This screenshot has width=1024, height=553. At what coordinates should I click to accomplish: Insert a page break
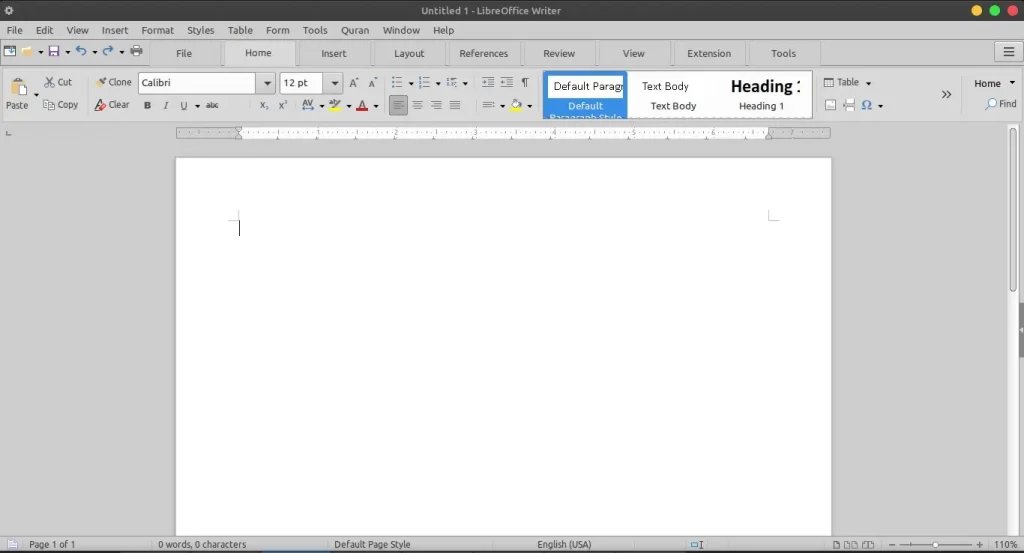[849, 105]
